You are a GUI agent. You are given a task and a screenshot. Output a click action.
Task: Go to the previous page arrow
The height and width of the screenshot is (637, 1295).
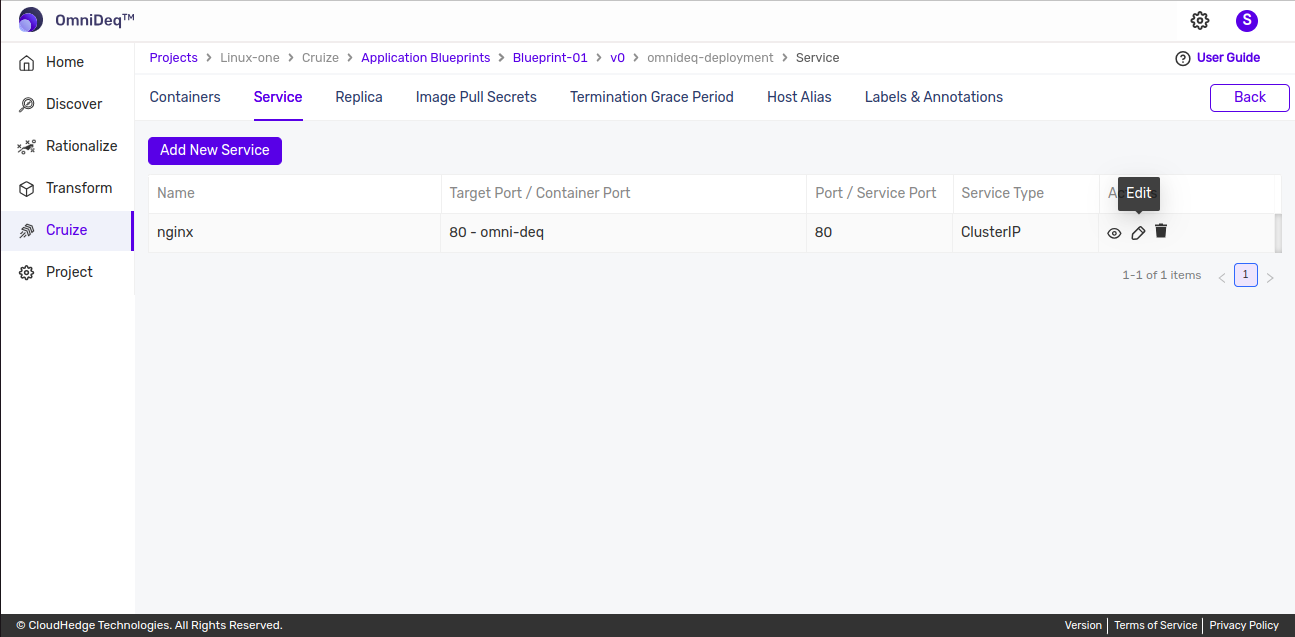[x=1222, y=277]
